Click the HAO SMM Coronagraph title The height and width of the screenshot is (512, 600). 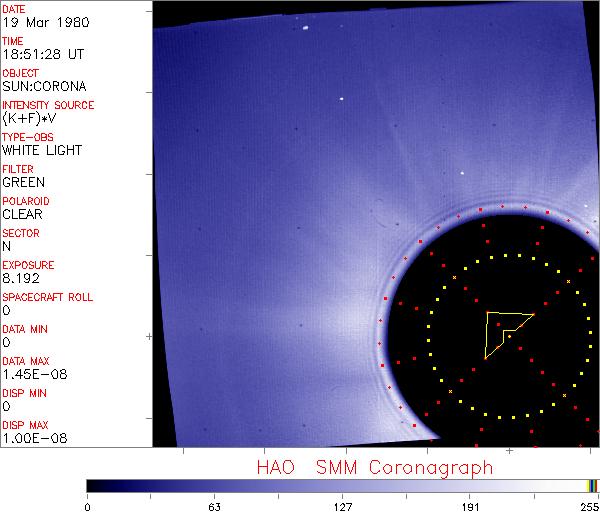pos(375,467)
